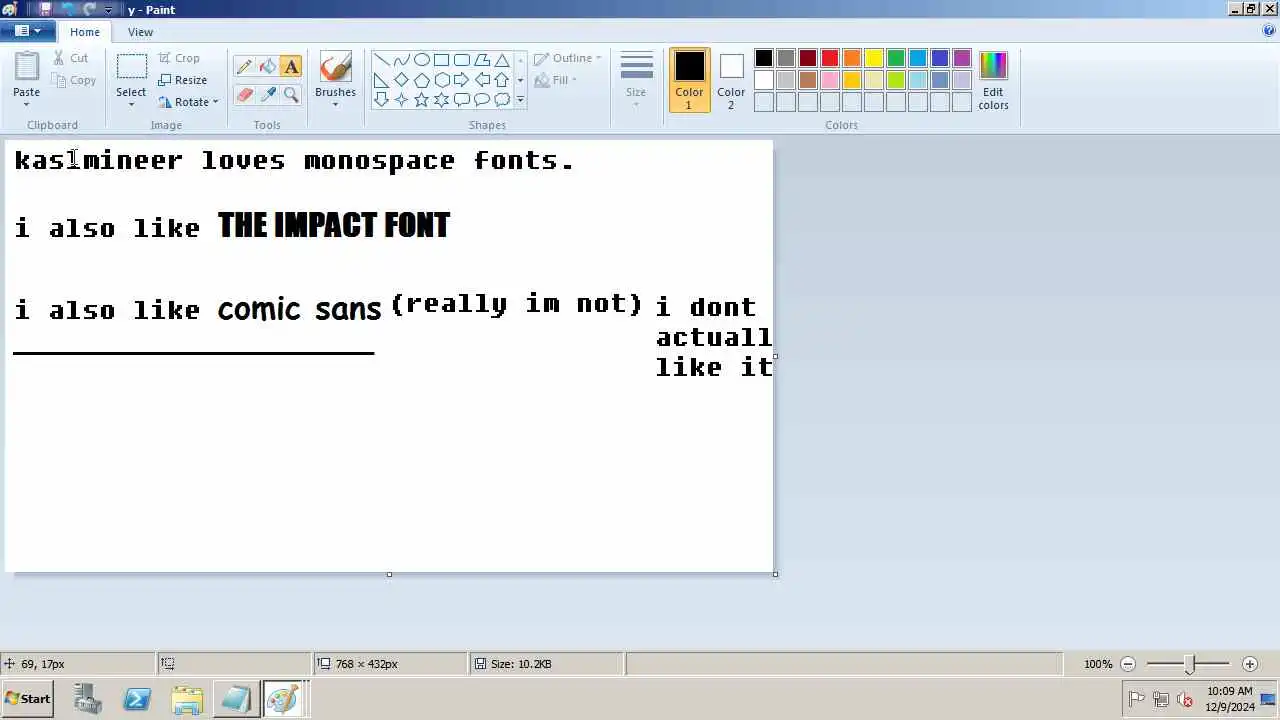Image resolution: width=1280 pixels, height=720 pixels.
Task: Choose the Oval callout shape
Action: [481, 100]
